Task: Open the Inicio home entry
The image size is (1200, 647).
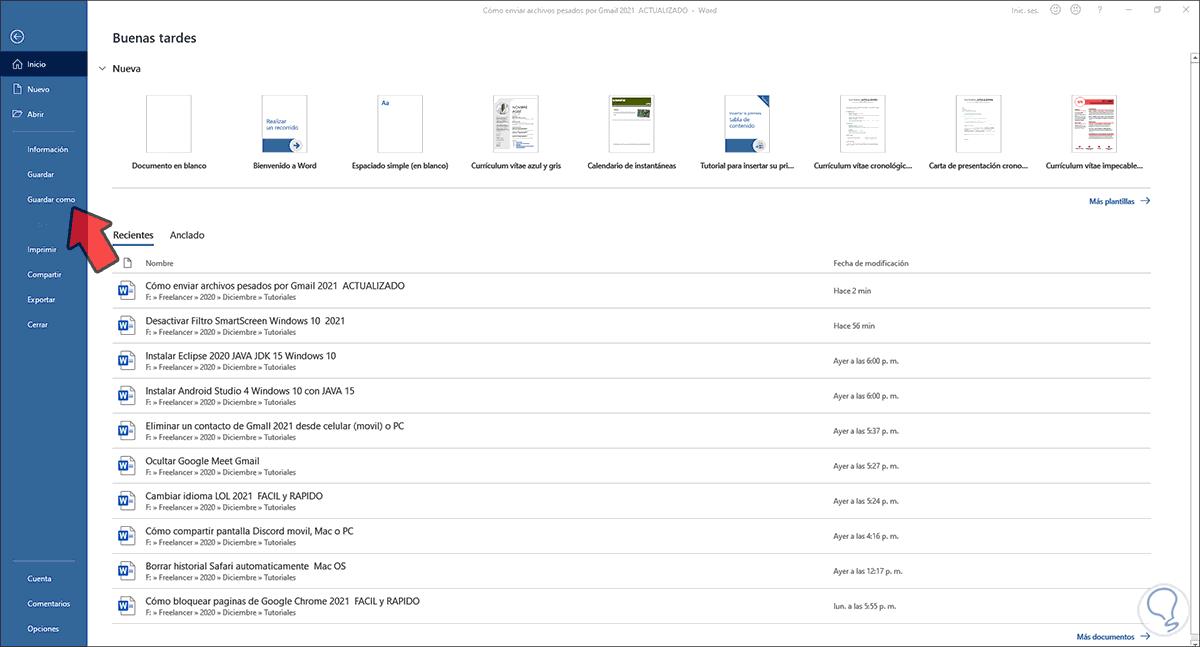Action: coord(44,64)
